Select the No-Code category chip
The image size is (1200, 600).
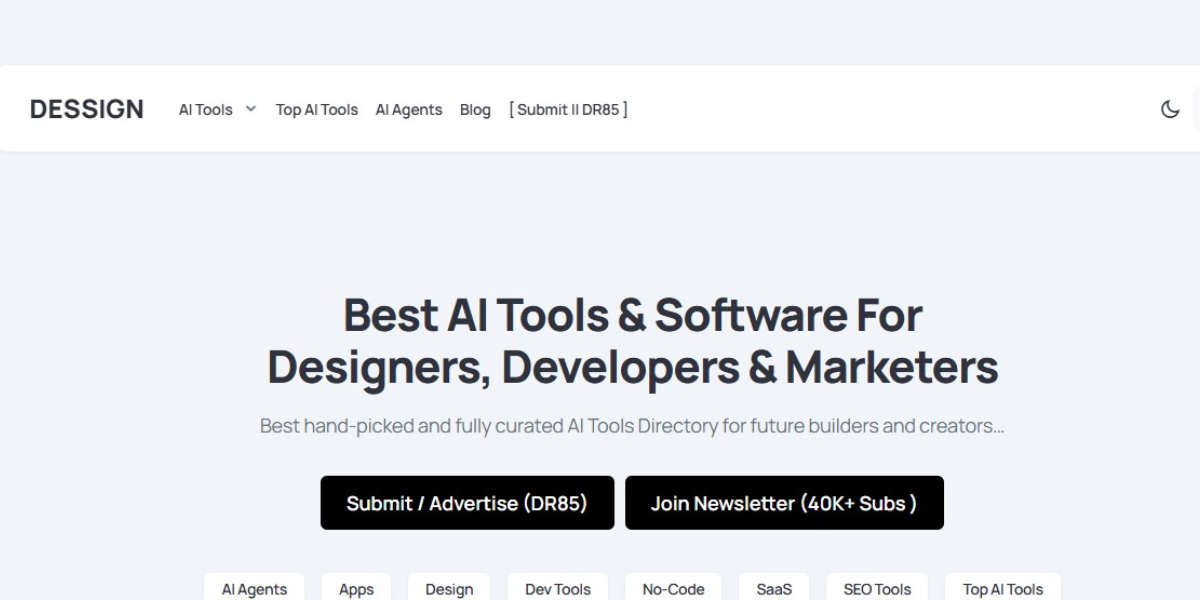pyautogui.click(x=673, y=588)
